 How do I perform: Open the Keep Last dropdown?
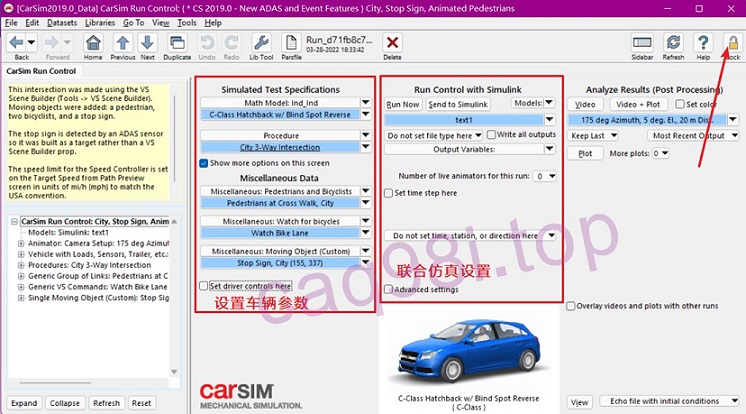point(593,136)
